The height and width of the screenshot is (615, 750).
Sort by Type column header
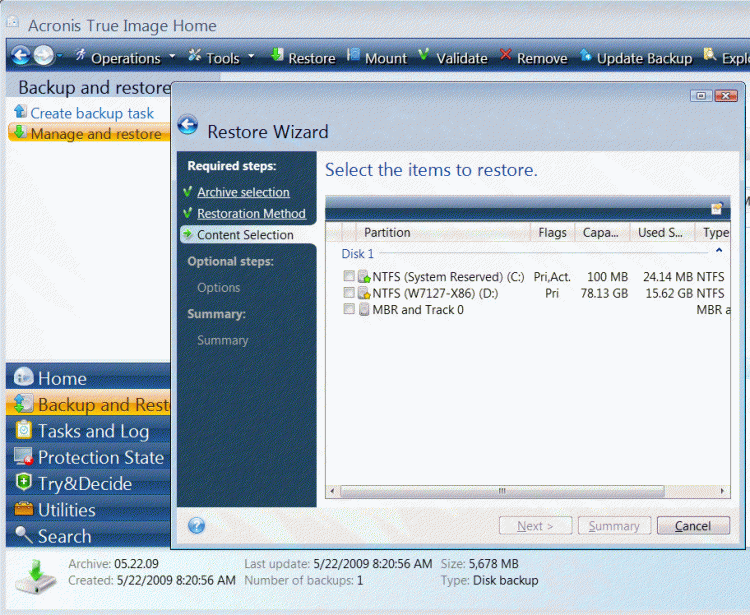[713, 232]
